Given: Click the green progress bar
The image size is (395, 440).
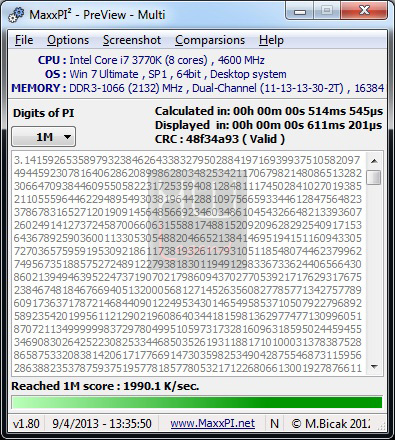Looking at the screenshot, I should (197, 402).
